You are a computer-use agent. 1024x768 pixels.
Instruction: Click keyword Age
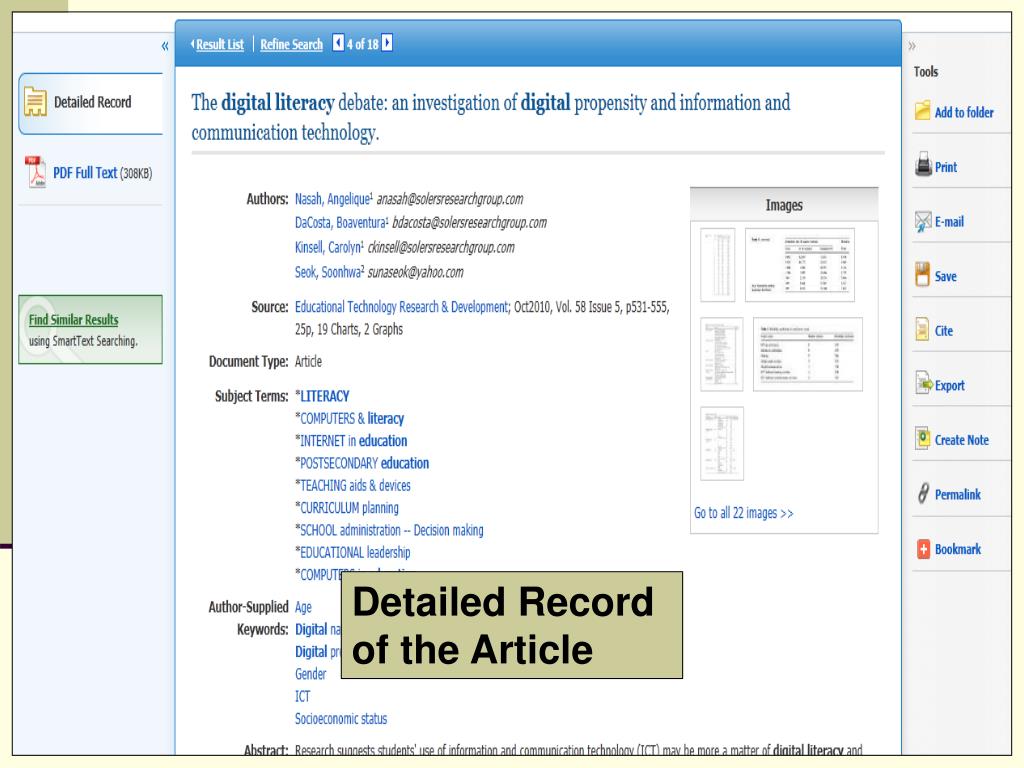coord(303,607)
